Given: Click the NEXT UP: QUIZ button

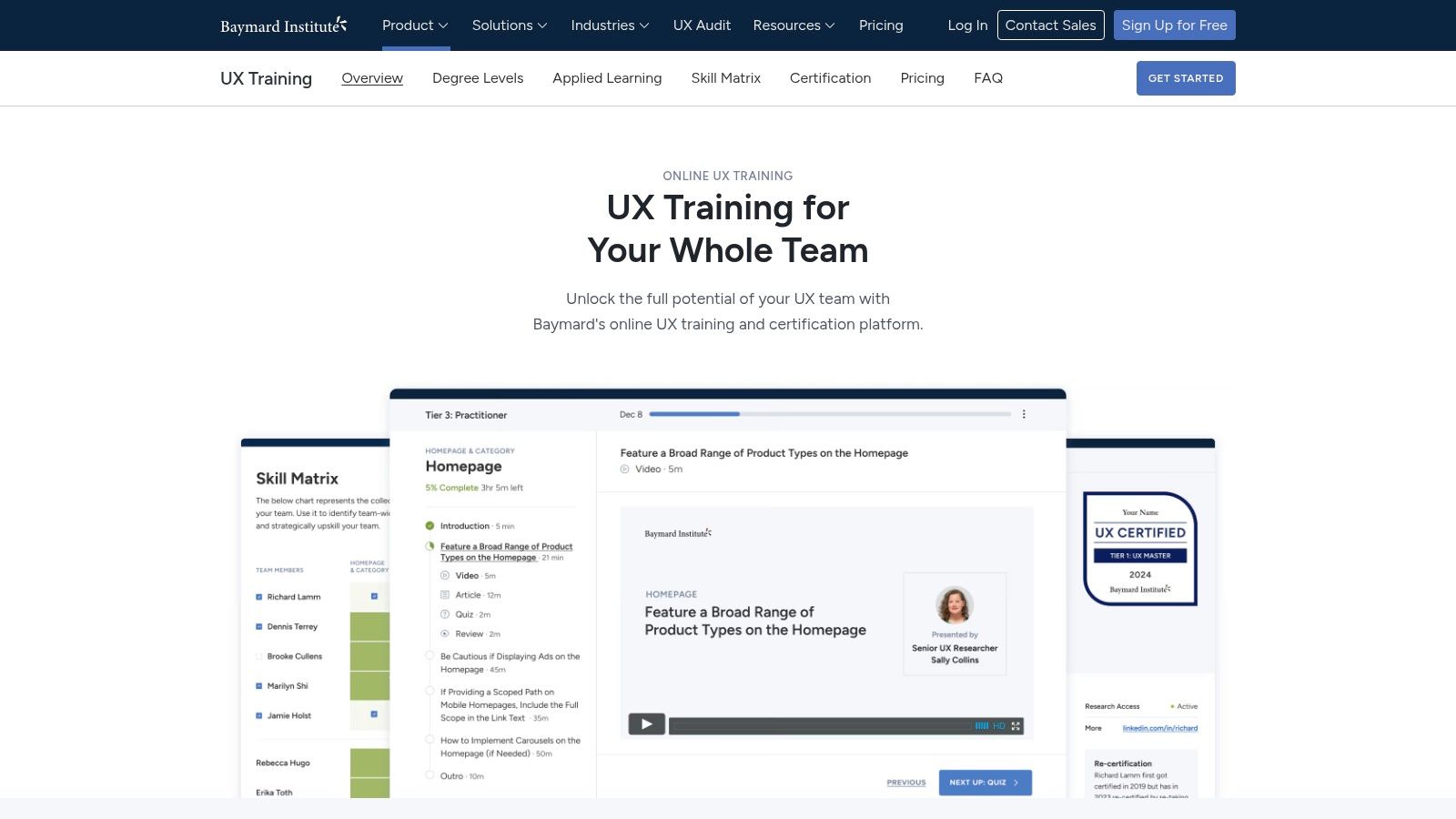Looking at the screenshot, I should tap(986, 783).
